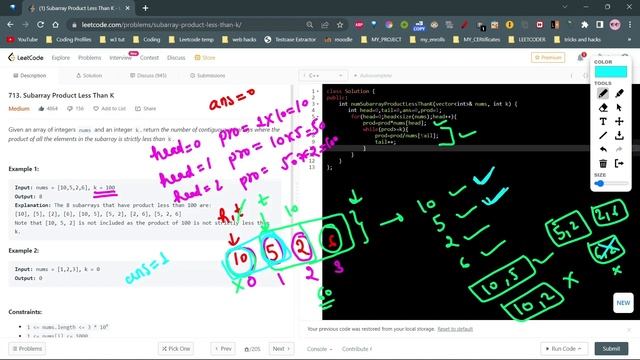Clear all drawings with trash icon
This screenshot has width=640, height=360.
point(603,163)
